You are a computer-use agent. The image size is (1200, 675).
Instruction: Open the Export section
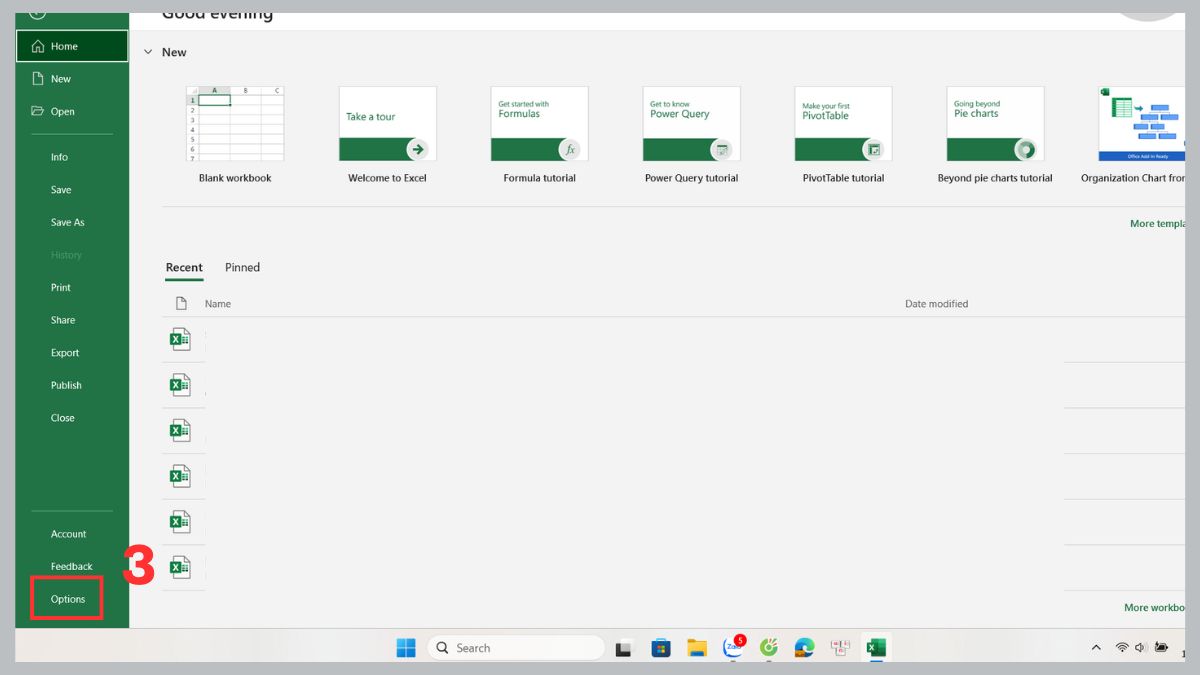(65, 353)
